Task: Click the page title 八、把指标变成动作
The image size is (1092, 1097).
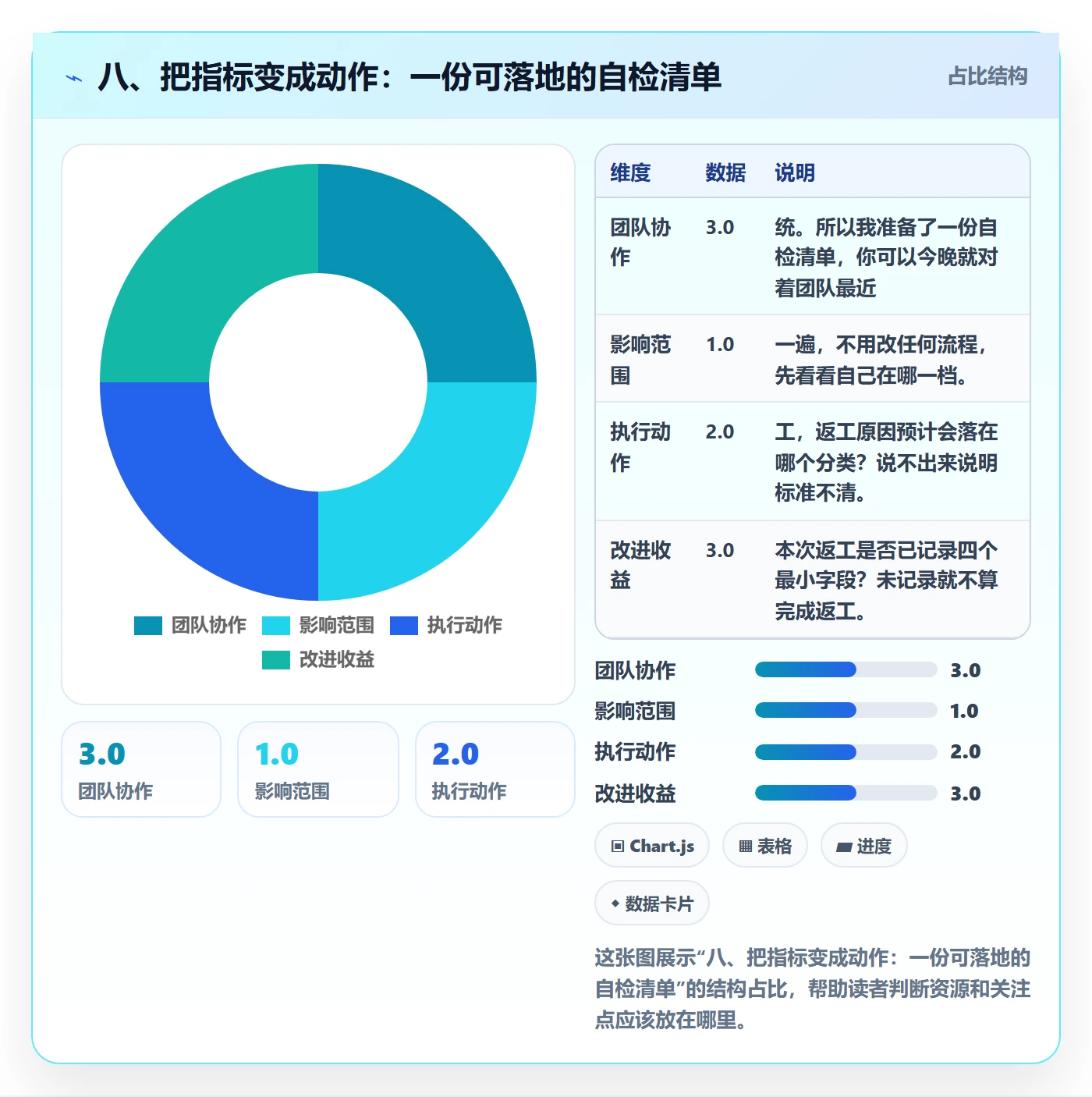Action: click(409, 77)
